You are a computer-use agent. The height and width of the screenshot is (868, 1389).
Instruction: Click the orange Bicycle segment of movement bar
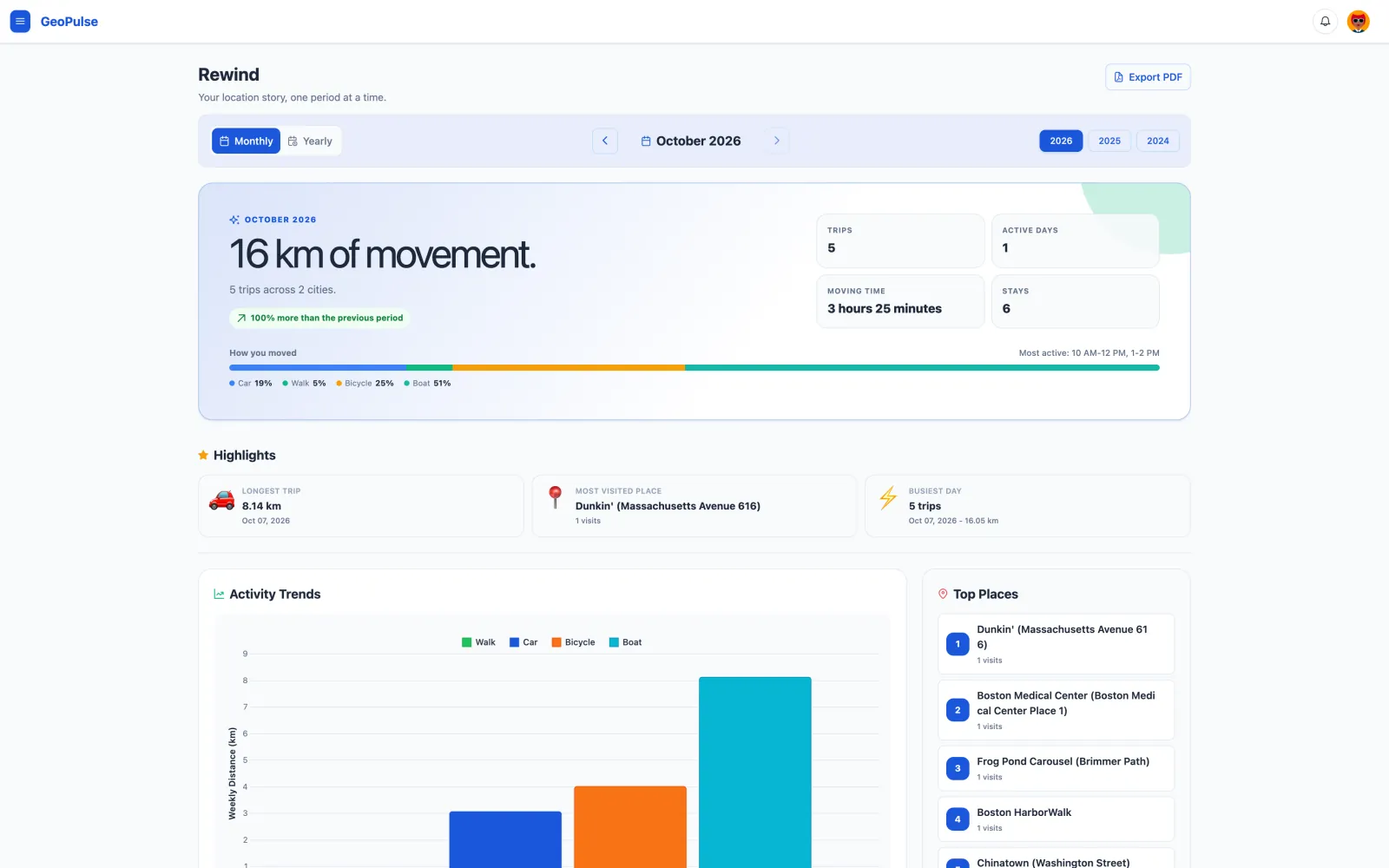(x=569, y=367)
